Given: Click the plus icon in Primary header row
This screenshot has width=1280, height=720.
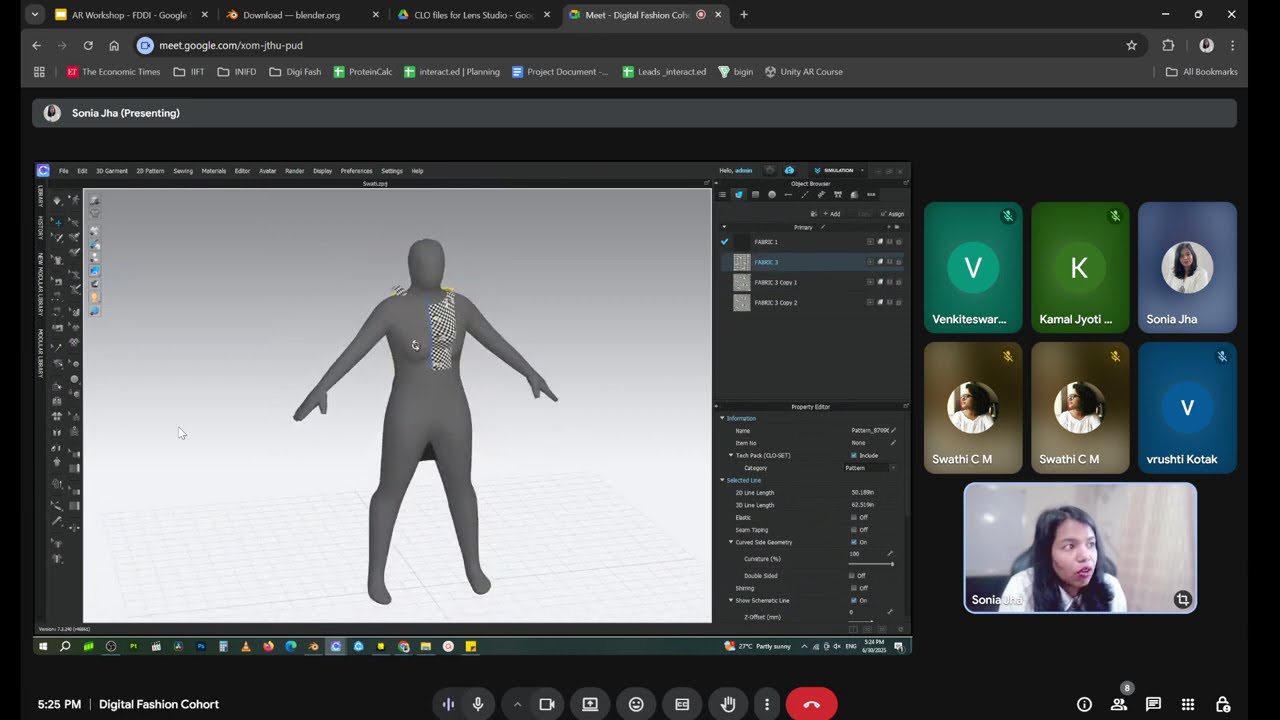Looking at the screenshot, I should pyautogui.click(x=888, y=227).
